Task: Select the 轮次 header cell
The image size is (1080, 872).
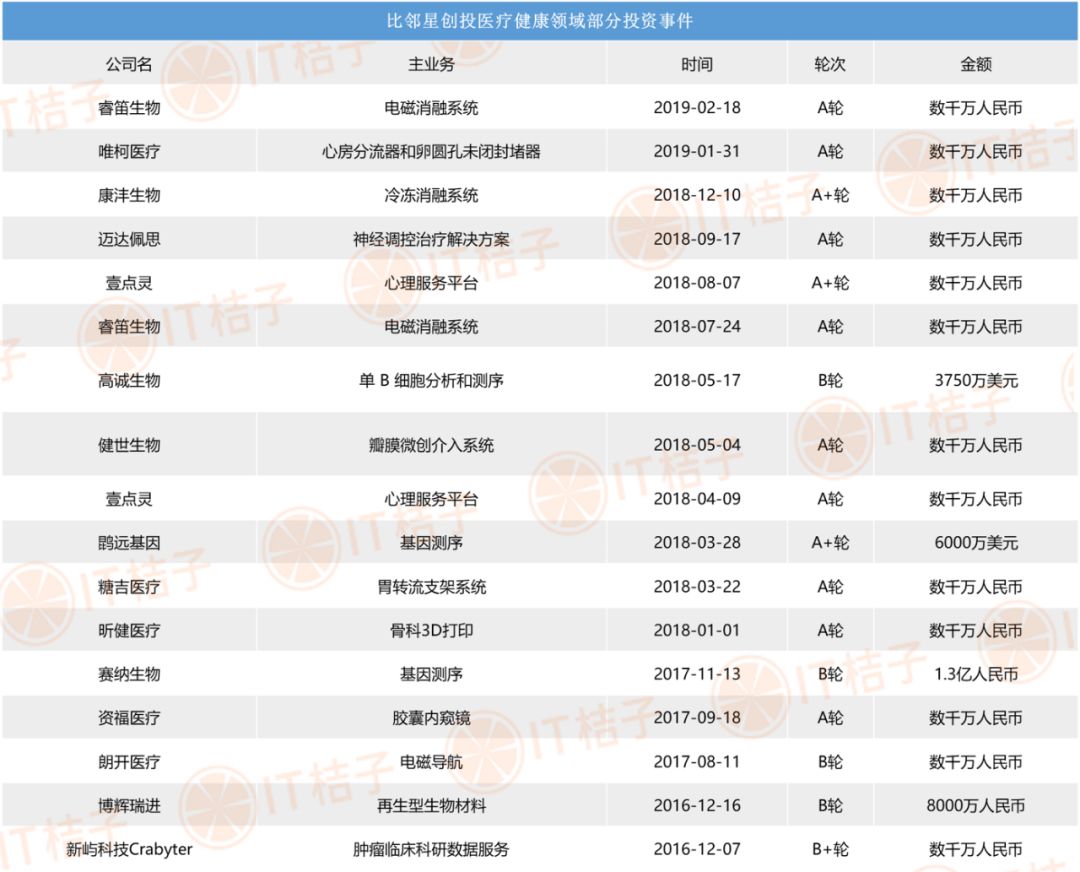Action: pyautogui.click(x=830, y=63)
